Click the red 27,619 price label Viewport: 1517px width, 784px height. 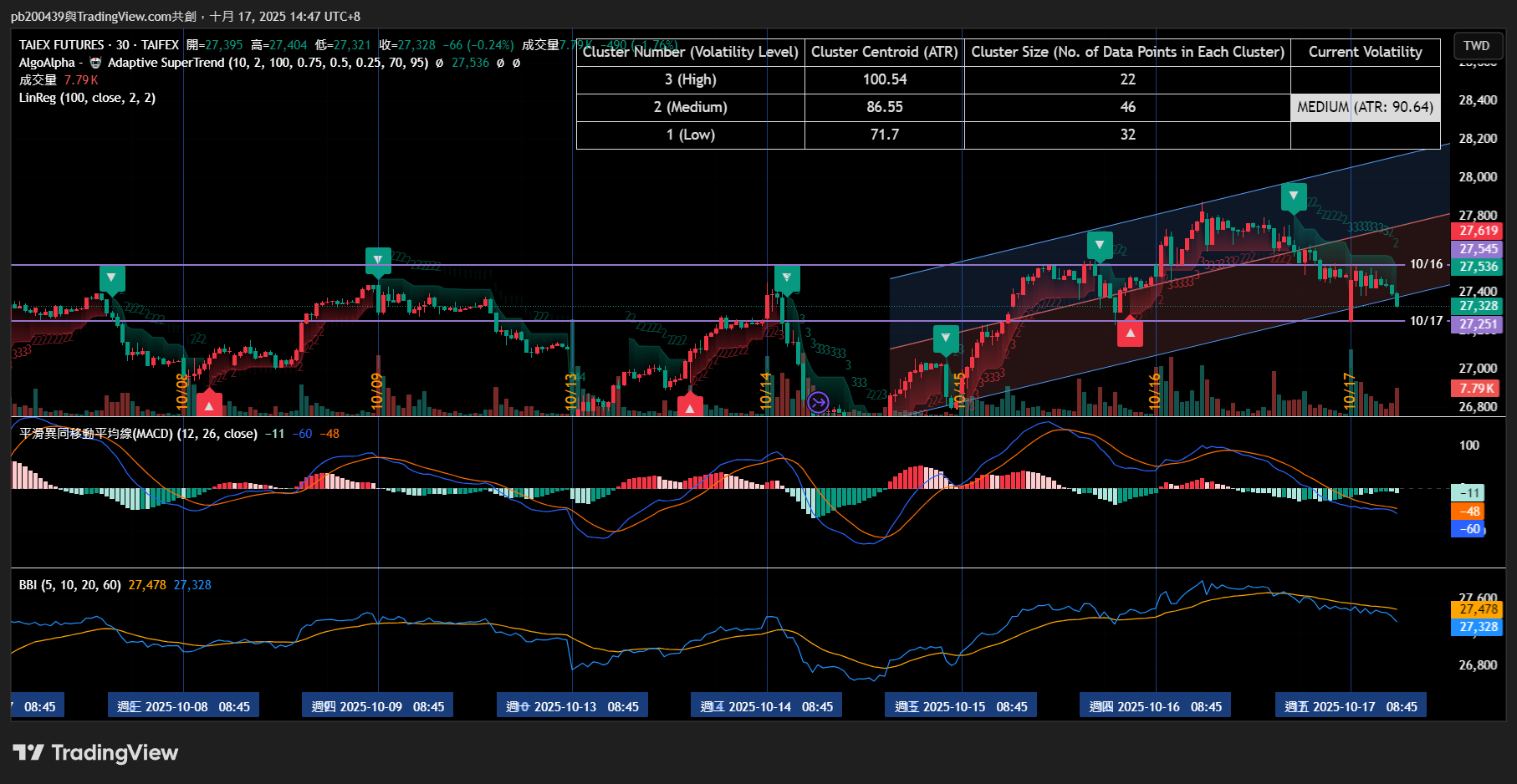coord(1479,231)
